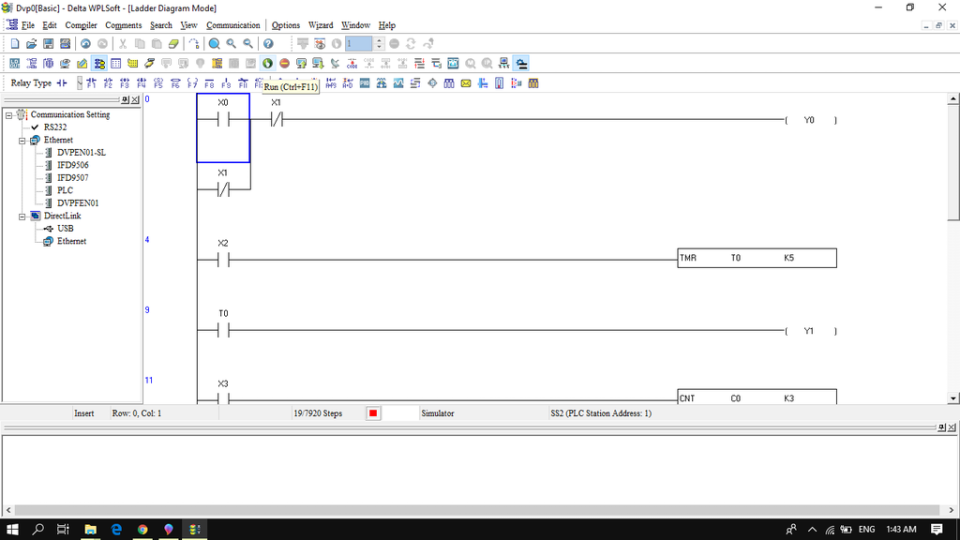Select IFD9507 device in tree
960x540 pixels.
tap(73, 178)
